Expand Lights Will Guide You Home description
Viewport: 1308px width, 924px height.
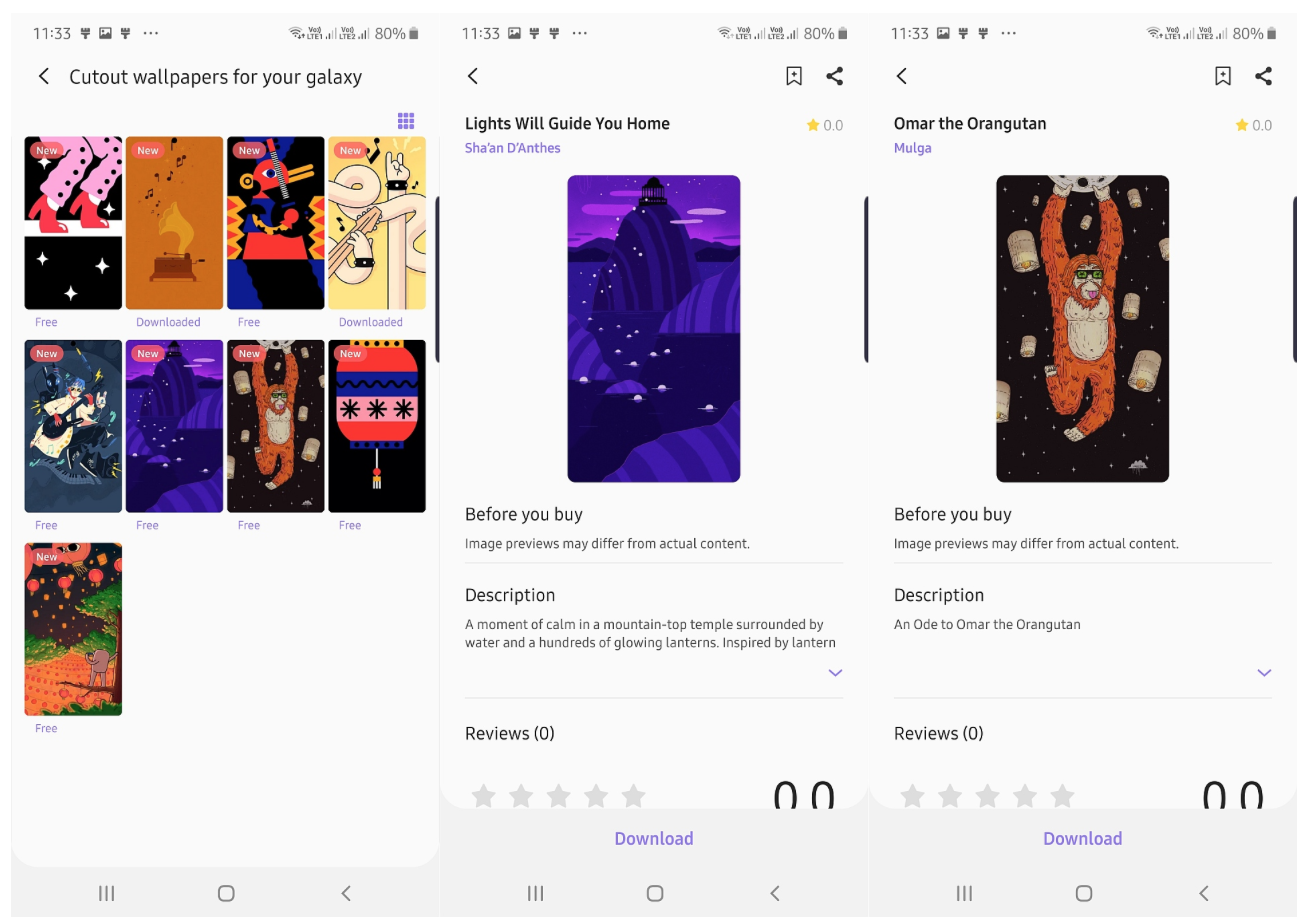click(836, 673)
